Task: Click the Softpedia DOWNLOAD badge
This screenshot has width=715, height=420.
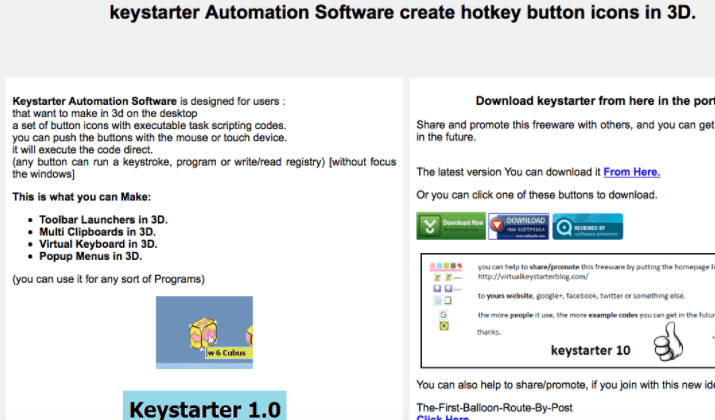Action: click(518, 226)
